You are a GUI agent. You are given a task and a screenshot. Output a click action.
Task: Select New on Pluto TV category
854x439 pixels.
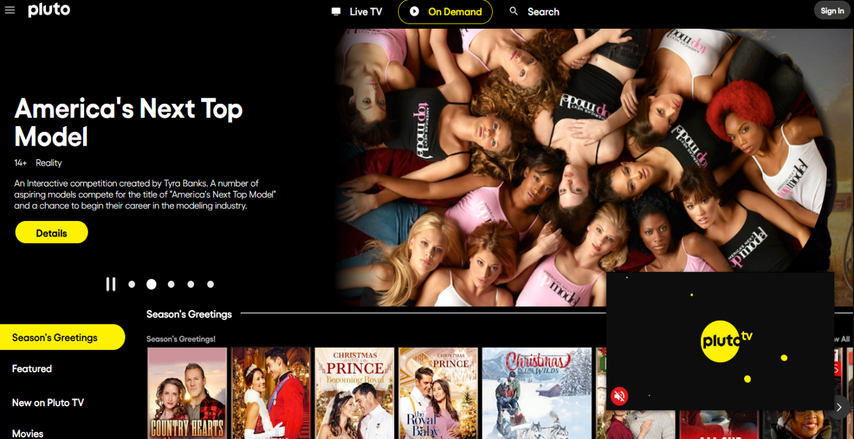(x=48, y=403)
